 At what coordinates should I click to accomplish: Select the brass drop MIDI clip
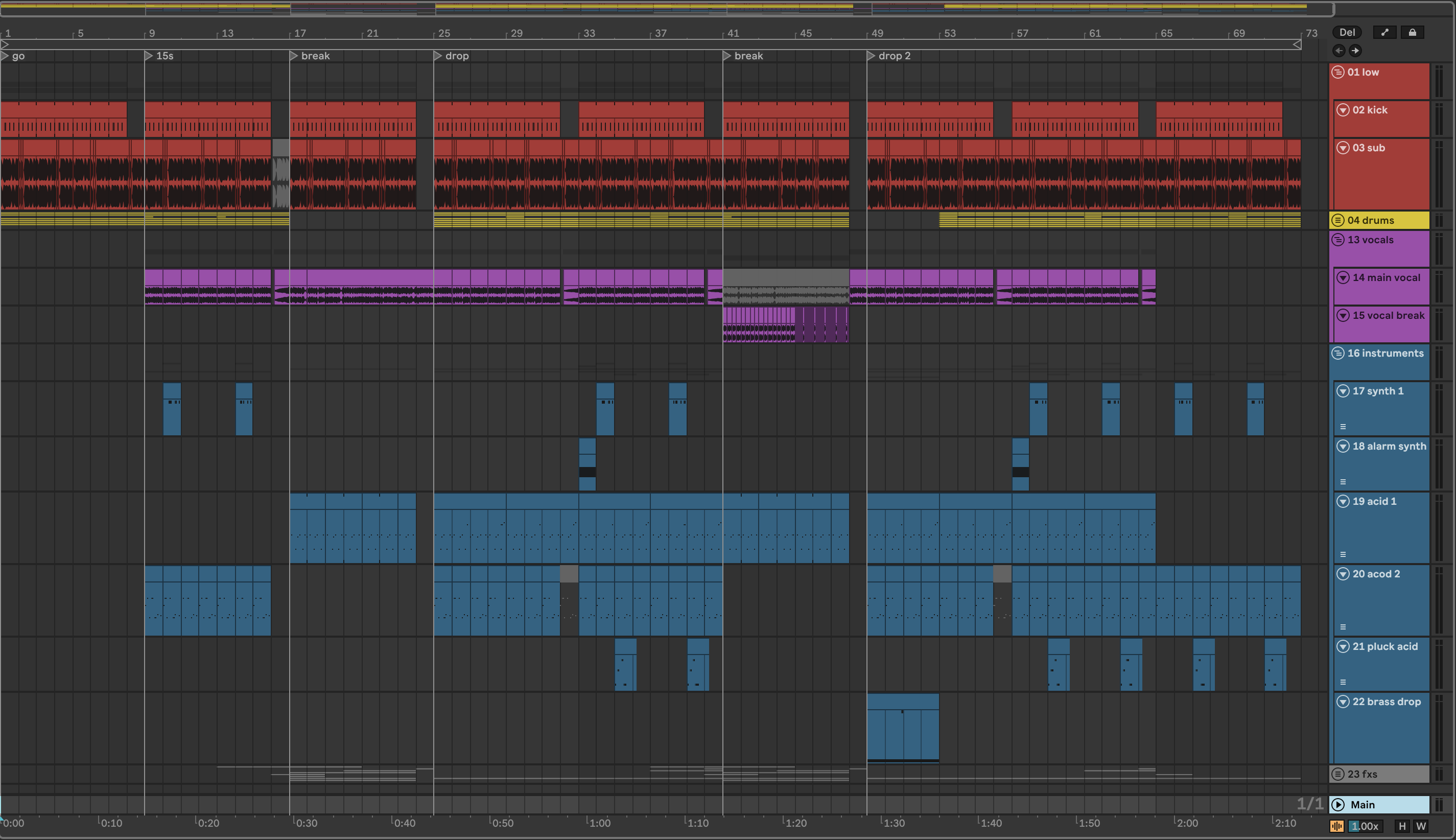click(903, 702)
